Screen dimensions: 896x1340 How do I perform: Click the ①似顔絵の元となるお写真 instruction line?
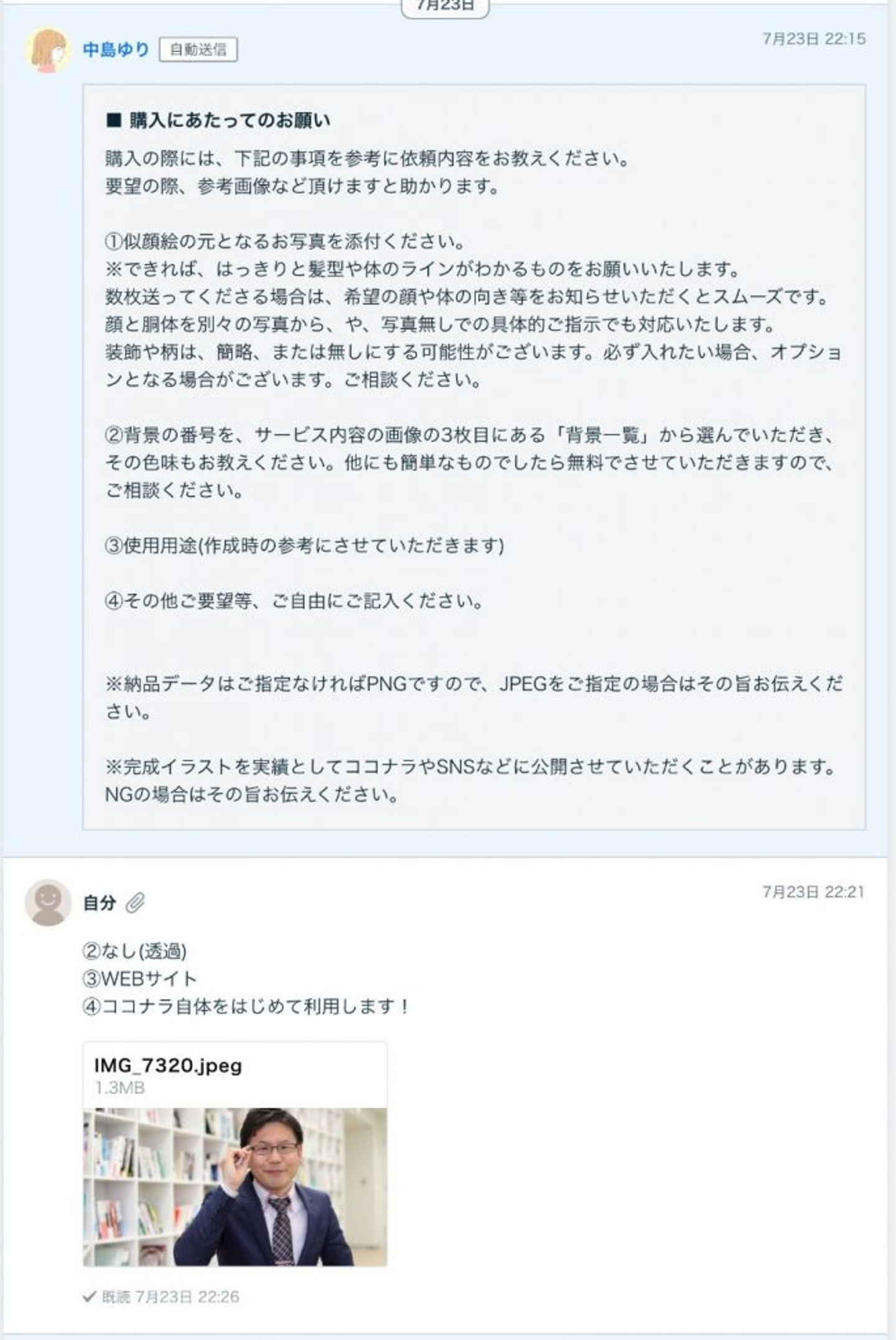(x=285, y=241)
